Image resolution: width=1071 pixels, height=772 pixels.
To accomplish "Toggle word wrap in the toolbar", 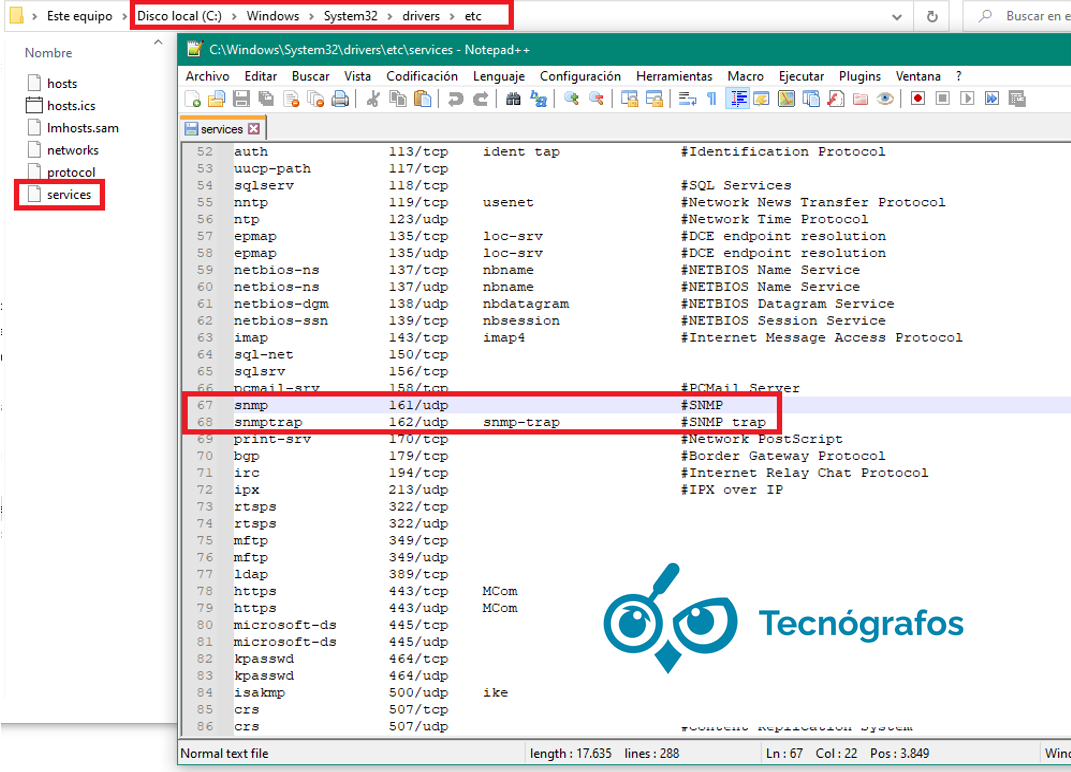I will [x=686, y=98].
